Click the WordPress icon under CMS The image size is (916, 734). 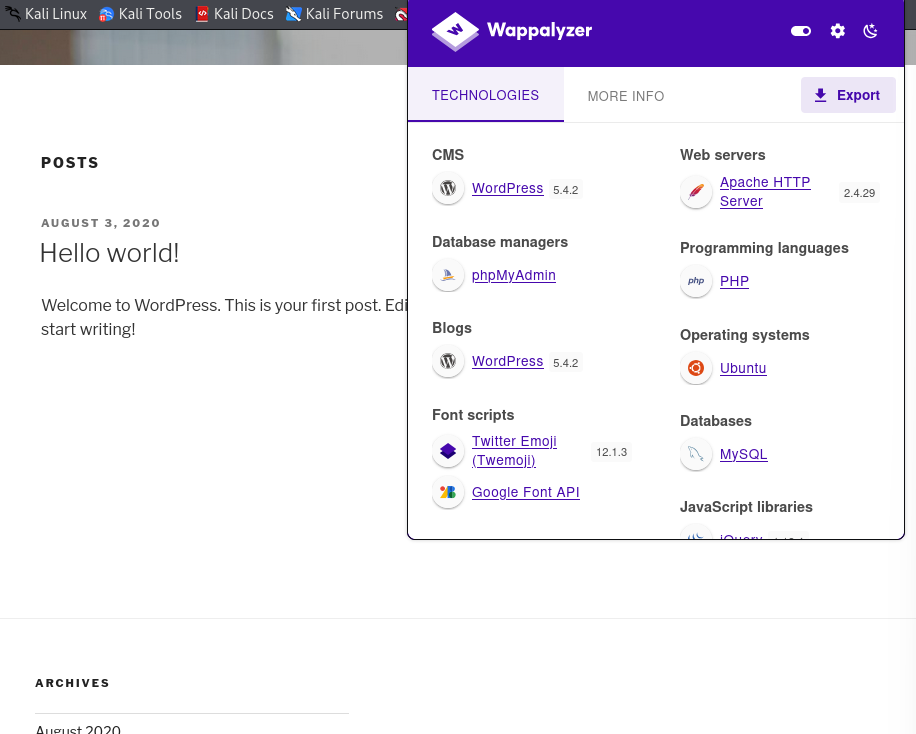click(x=448, y=188)
